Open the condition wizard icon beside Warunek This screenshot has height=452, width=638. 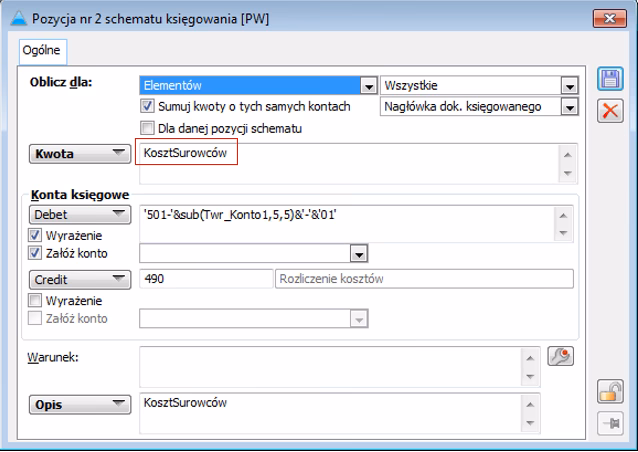tap(561, 357)
